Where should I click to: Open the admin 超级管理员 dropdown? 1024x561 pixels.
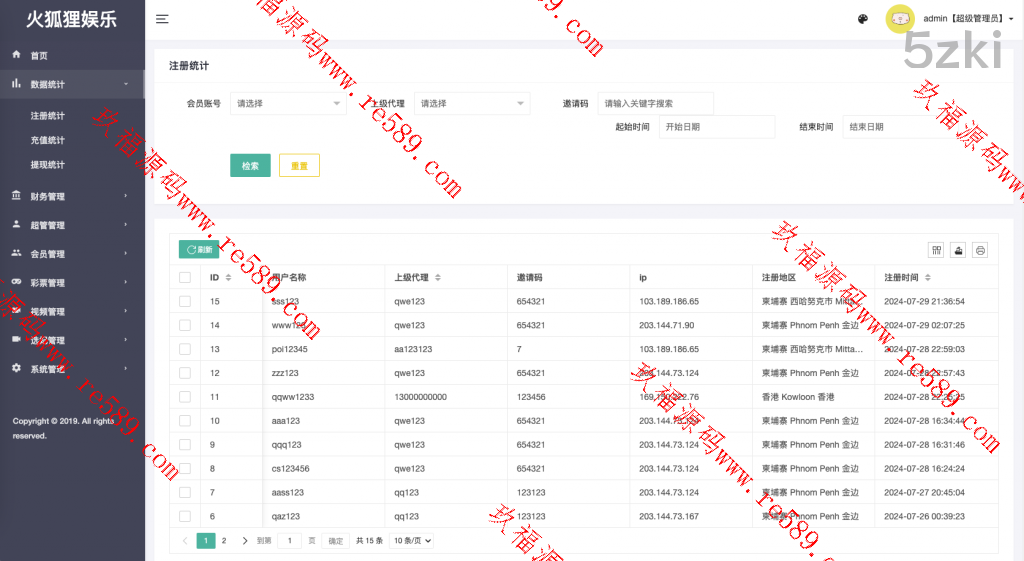pos(968,19)
